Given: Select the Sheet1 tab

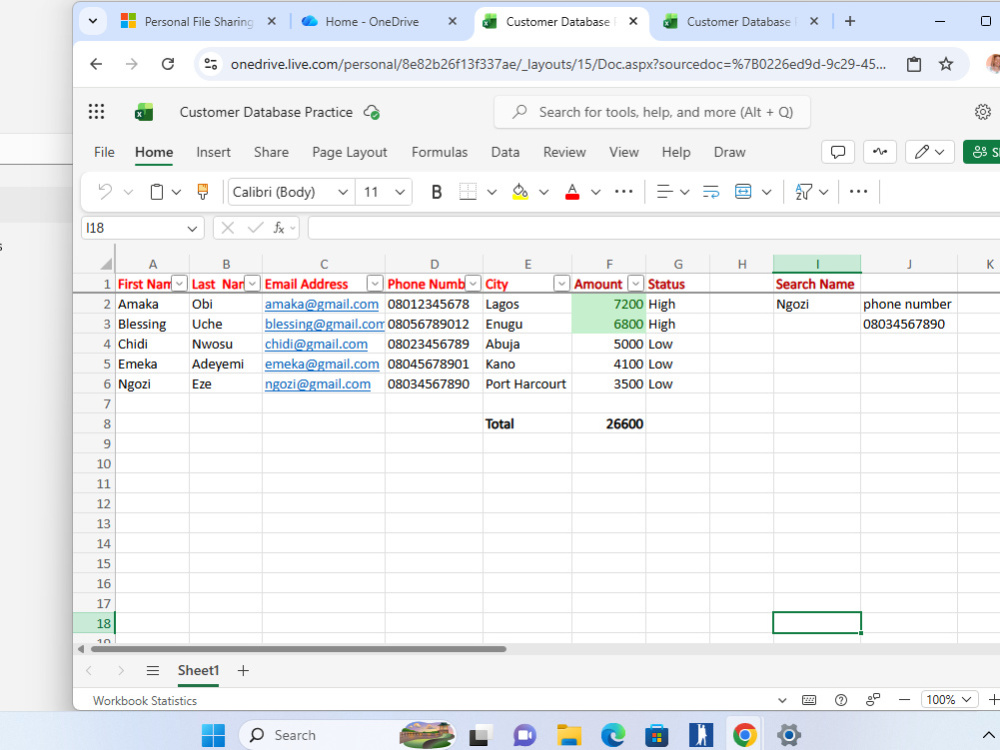Looking at the screenshot, I should [x=198, y=671].
